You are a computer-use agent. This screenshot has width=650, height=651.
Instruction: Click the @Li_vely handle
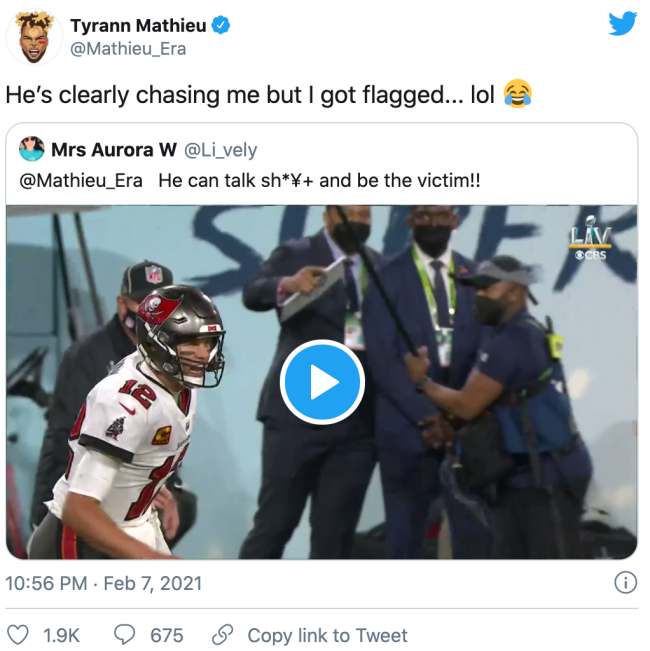[x=221, y=150]
